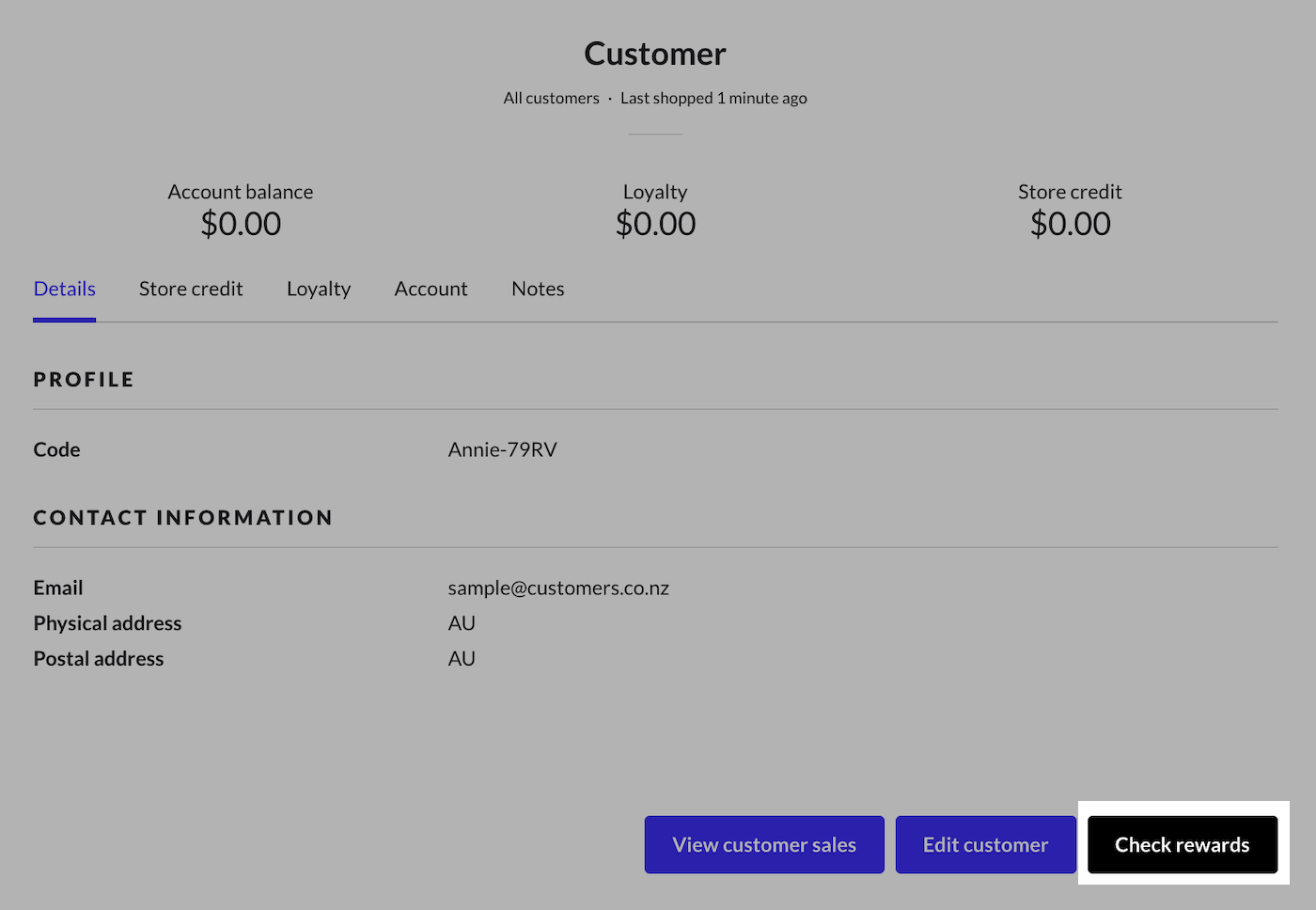Open the Edit customer button
This screenshot has height=910, width=1316.
(x=985, y=844)
